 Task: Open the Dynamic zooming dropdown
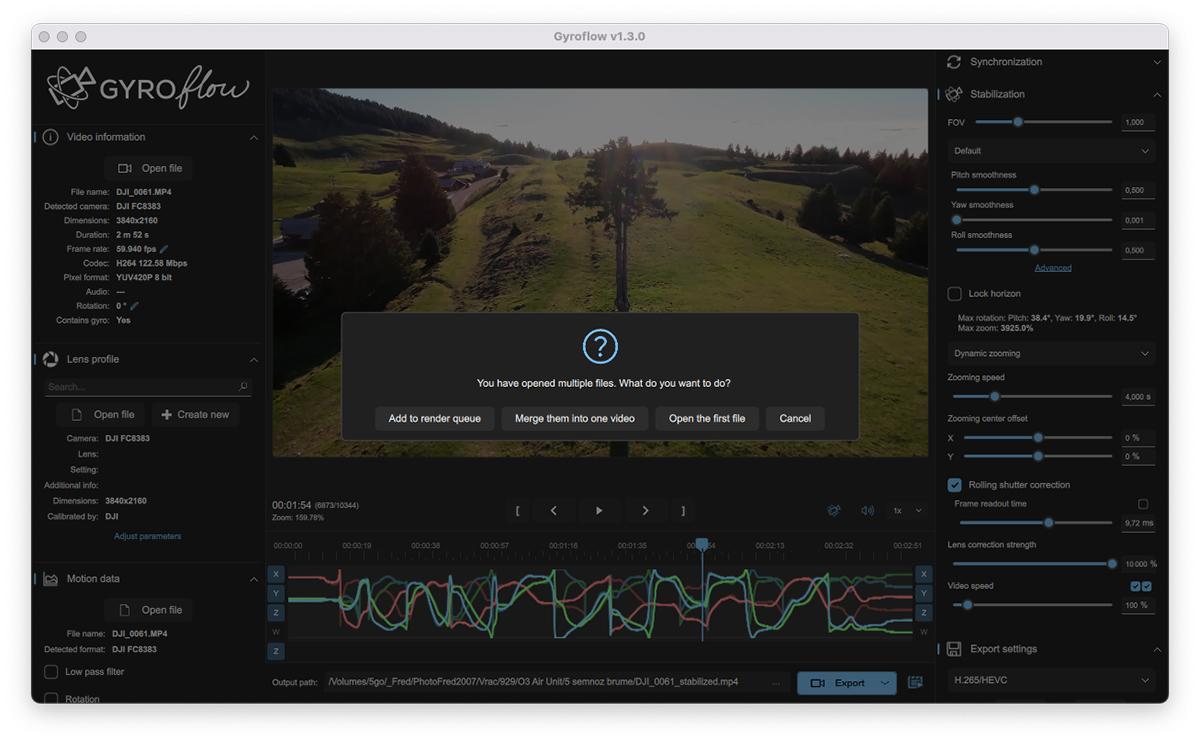(1051, 353)
